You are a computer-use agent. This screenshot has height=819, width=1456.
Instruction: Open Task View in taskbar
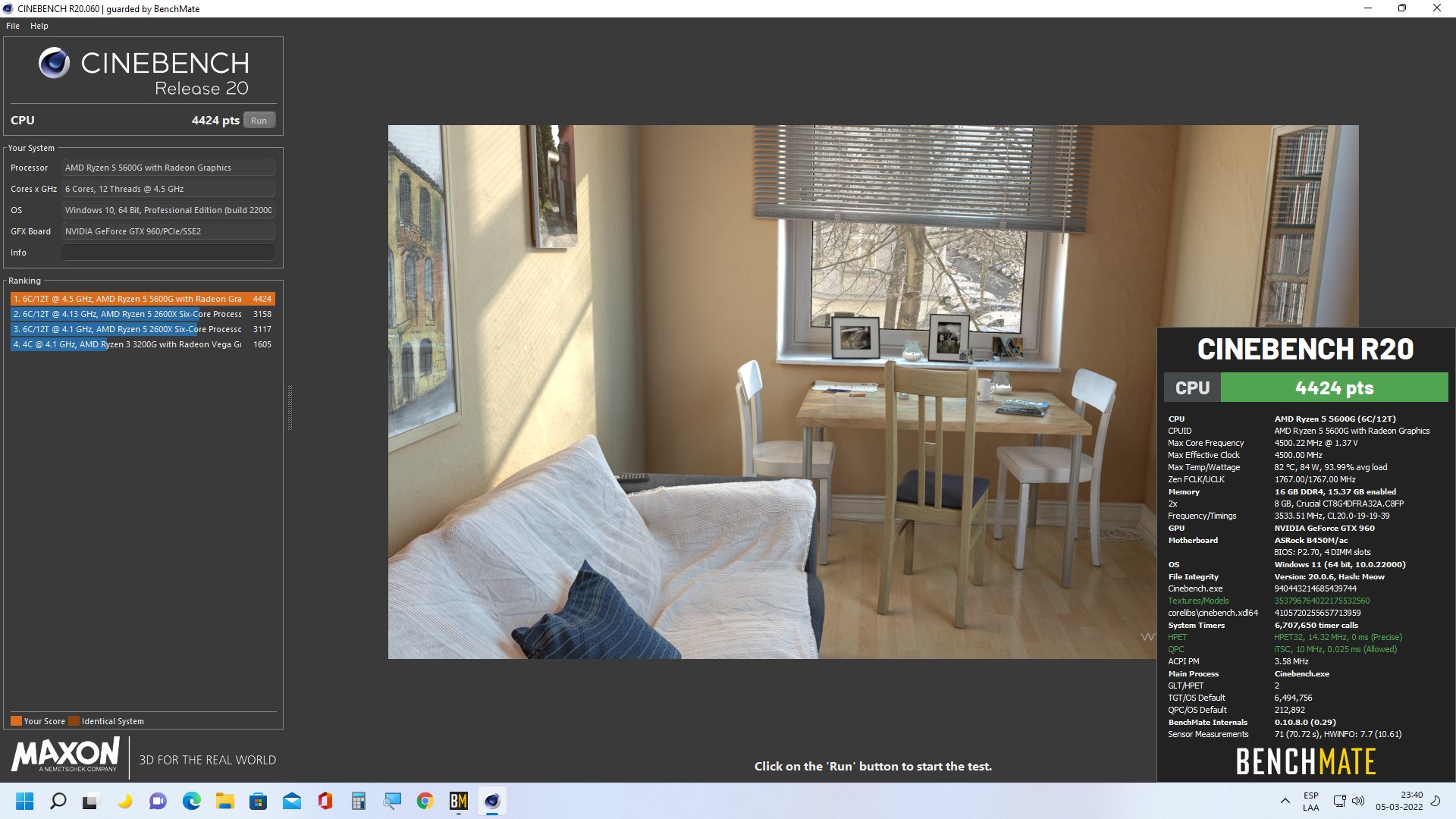(x=92, y=801)
